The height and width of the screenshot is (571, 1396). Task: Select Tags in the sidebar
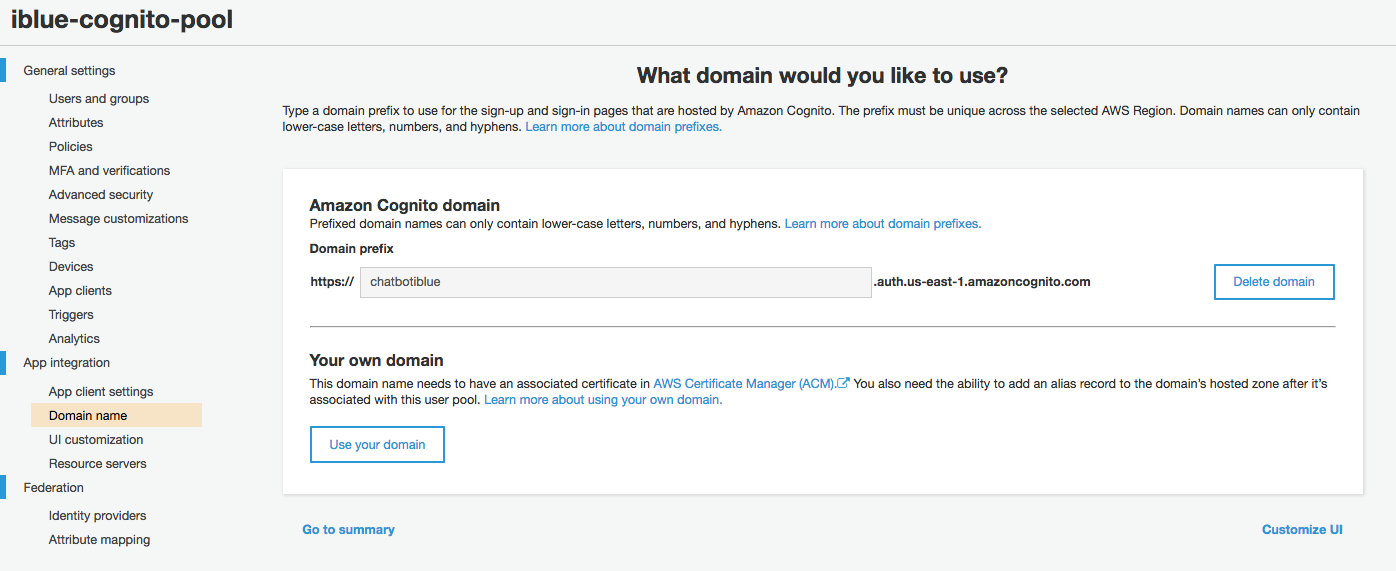(62, 243)
